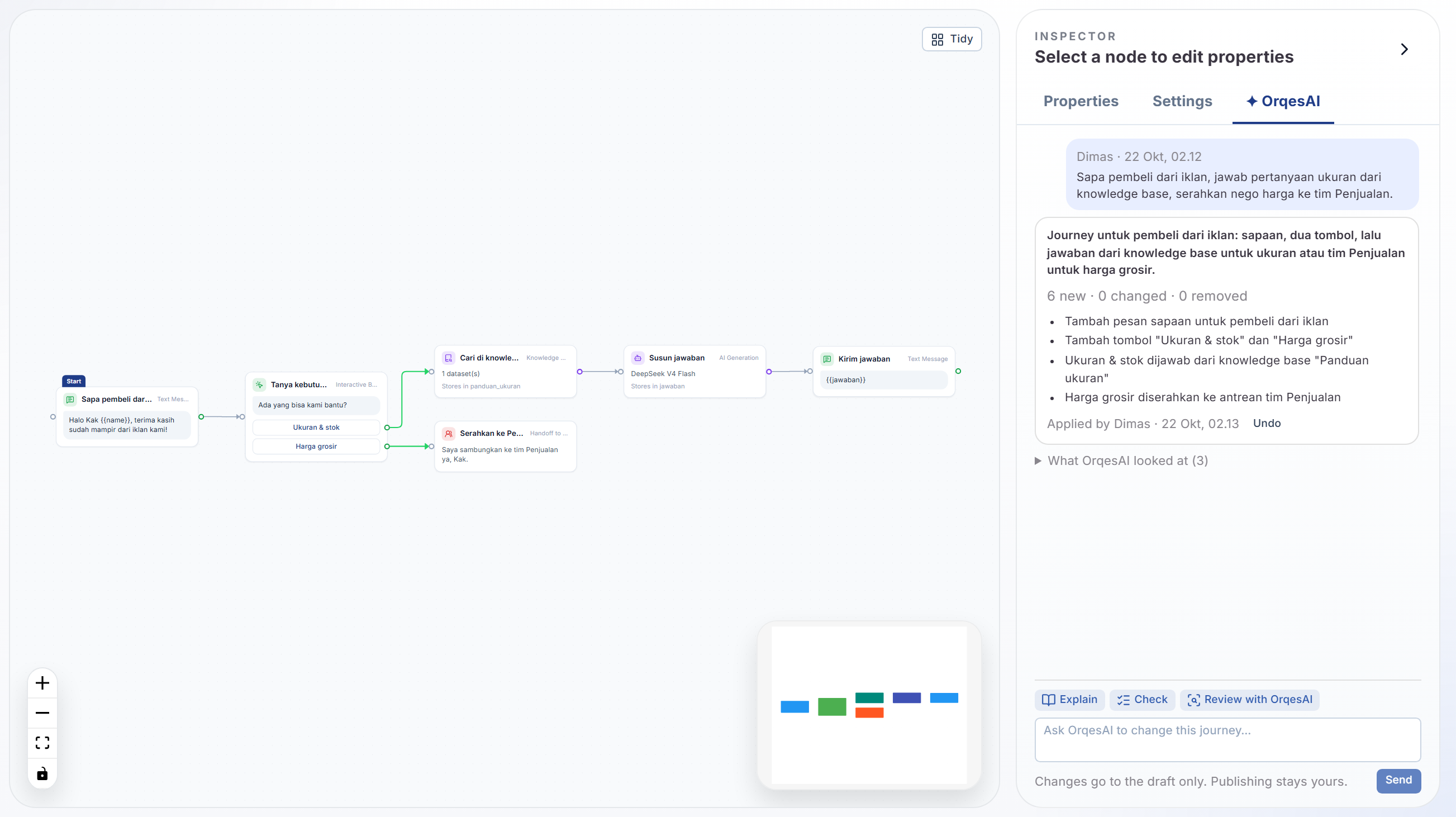This screenshot has width=1456, height=817.
Task: Click the 'Ukuran & stok' output connector port
Action: (x=387, y=427)
